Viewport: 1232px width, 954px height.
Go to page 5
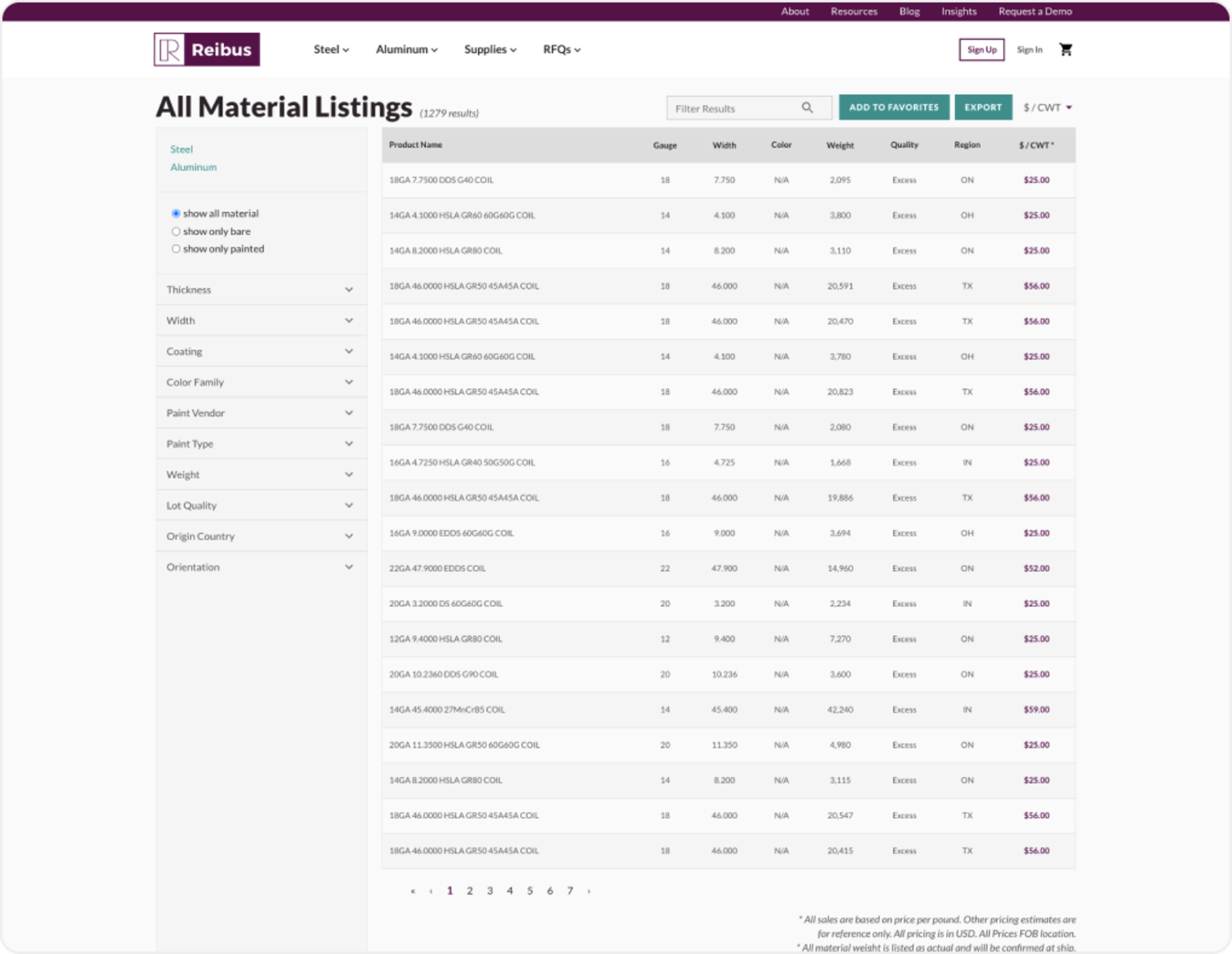click(x=530, y=890)
